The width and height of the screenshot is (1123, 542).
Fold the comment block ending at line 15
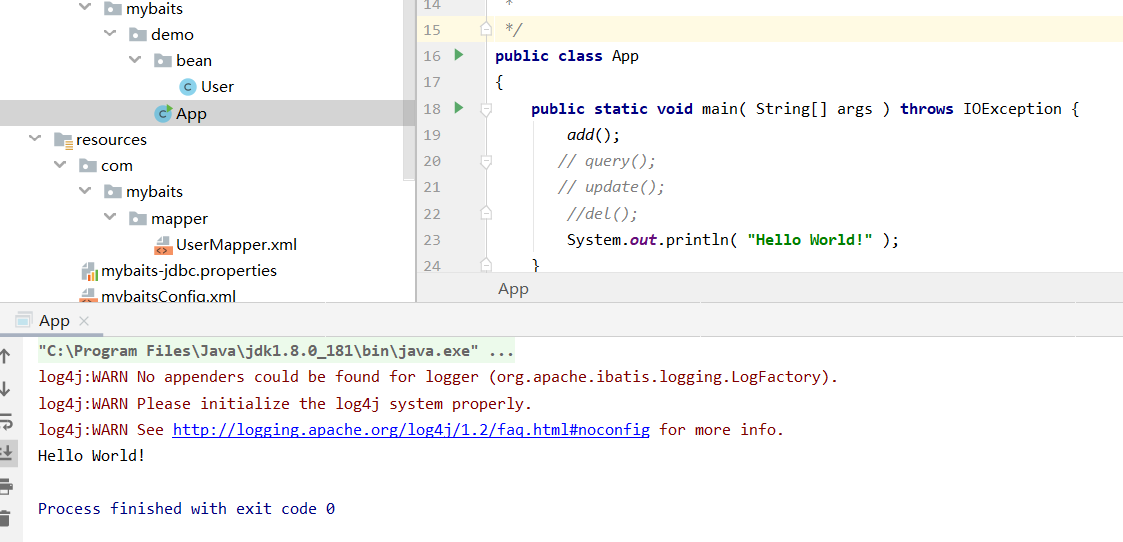pyautogui.click(x=486, y=29)
